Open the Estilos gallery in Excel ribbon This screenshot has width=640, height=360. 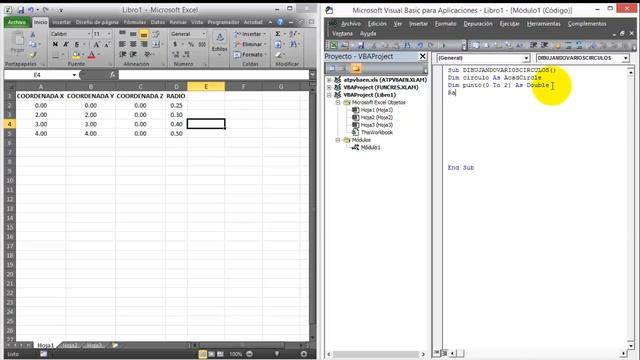pyautogui.click(x=220, y=42)
